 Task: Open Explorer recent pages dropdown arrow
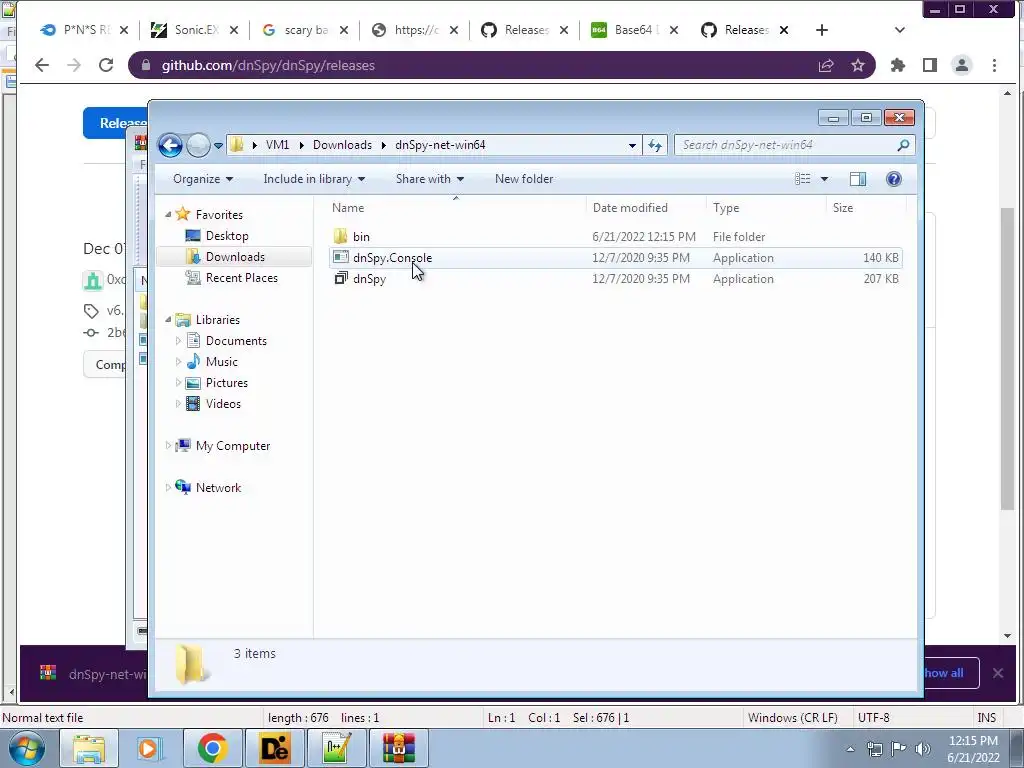click(x=218, y=146)
